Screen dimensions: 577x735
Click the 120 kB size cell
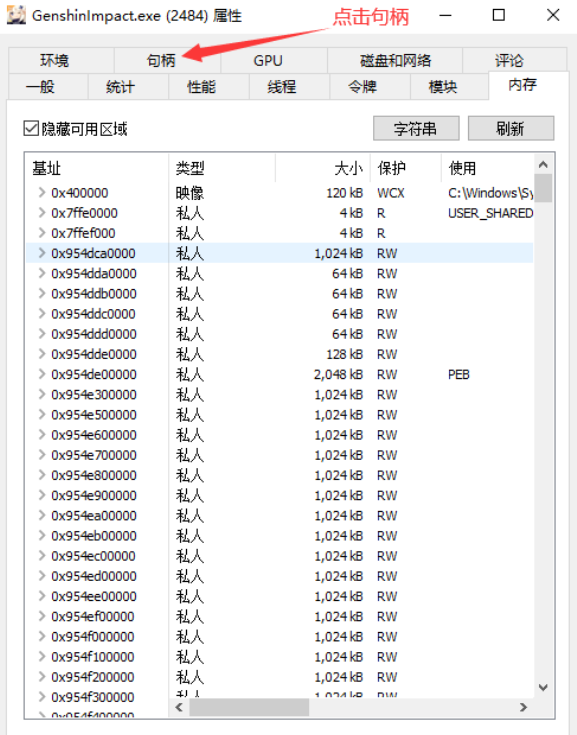[x=345, y=193]
